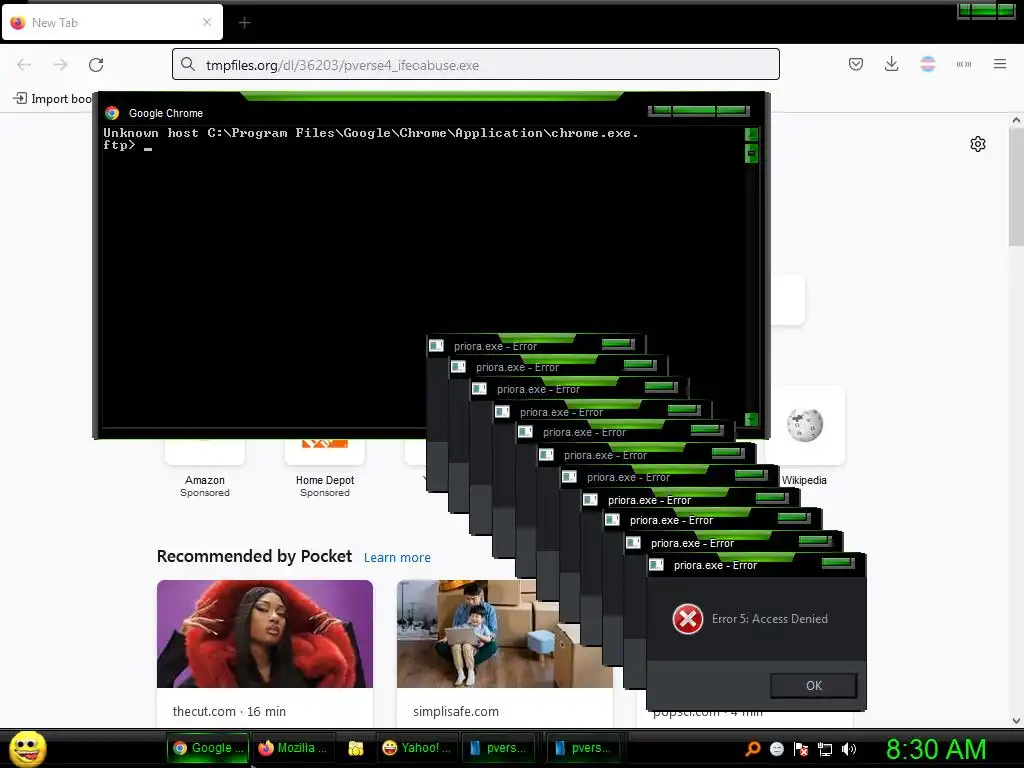The image size is (1024, 768).
Task: Select the New Tab browser tab
Action: 112,22
